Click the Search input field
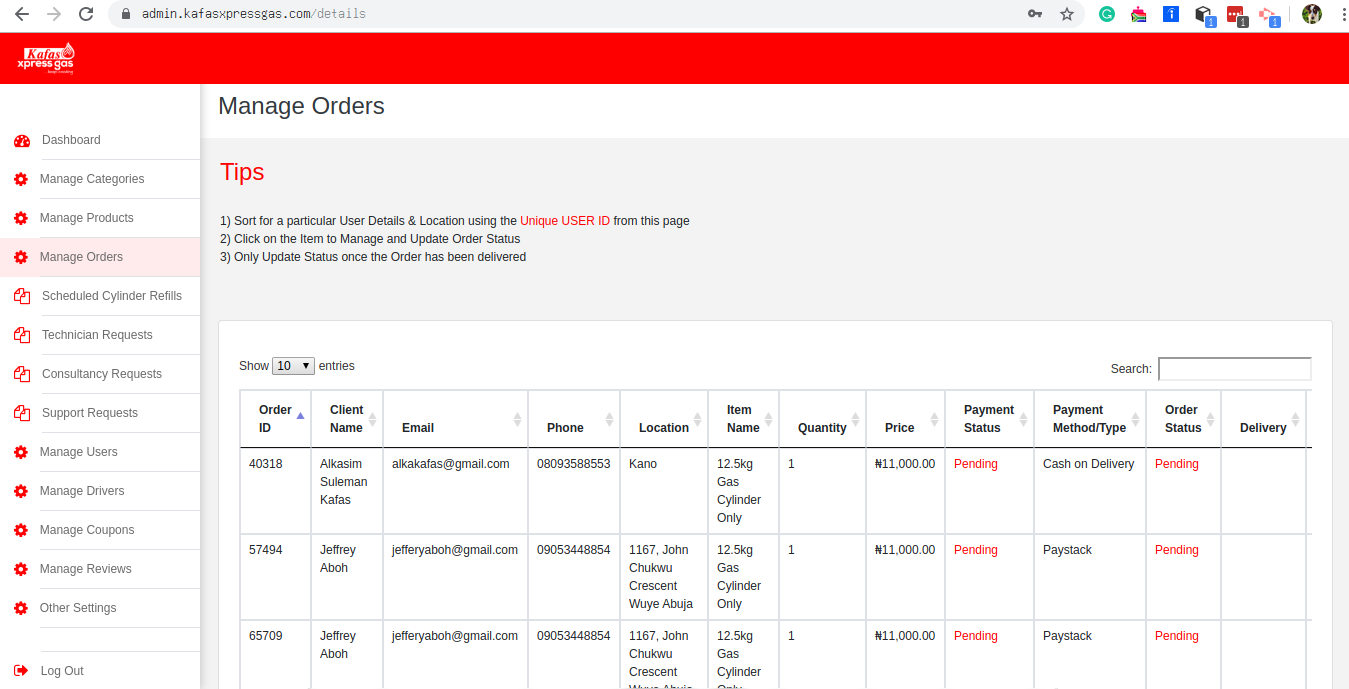 coord(1234,369)
